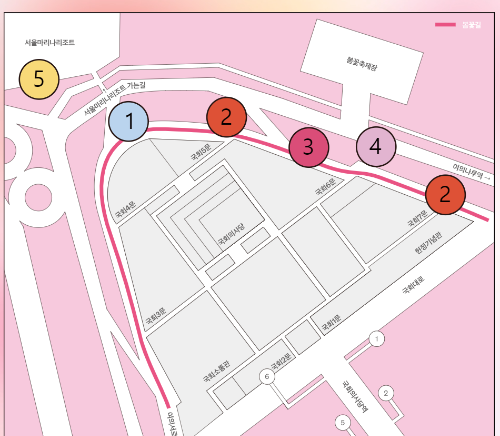Click the 국회대로 road label
The width and height of the screenshot is (500, 436).
(x=413, y=285)
